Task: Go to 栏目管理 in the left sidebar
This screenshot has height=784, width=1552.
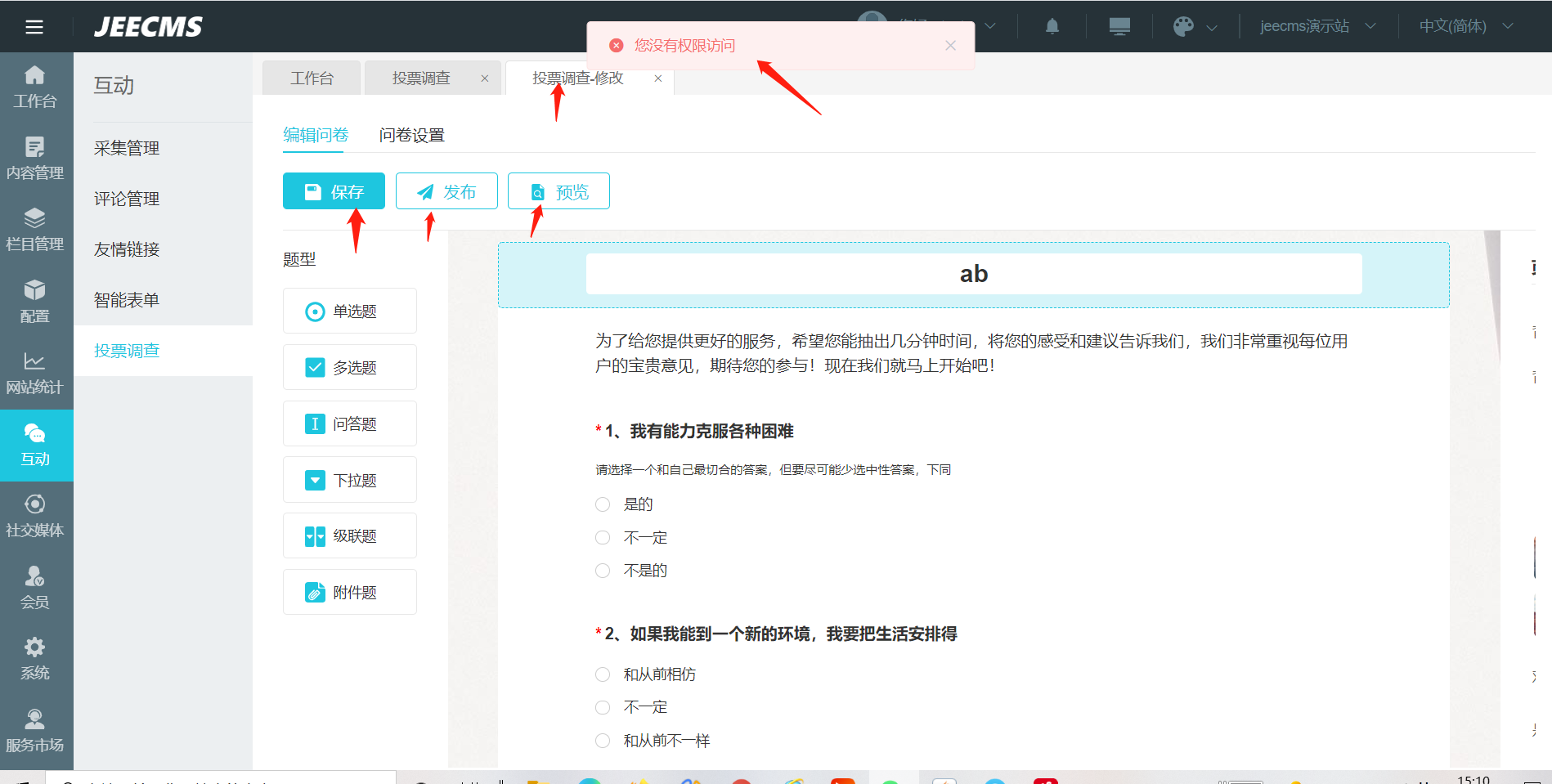Action: (x=35, y=231)
